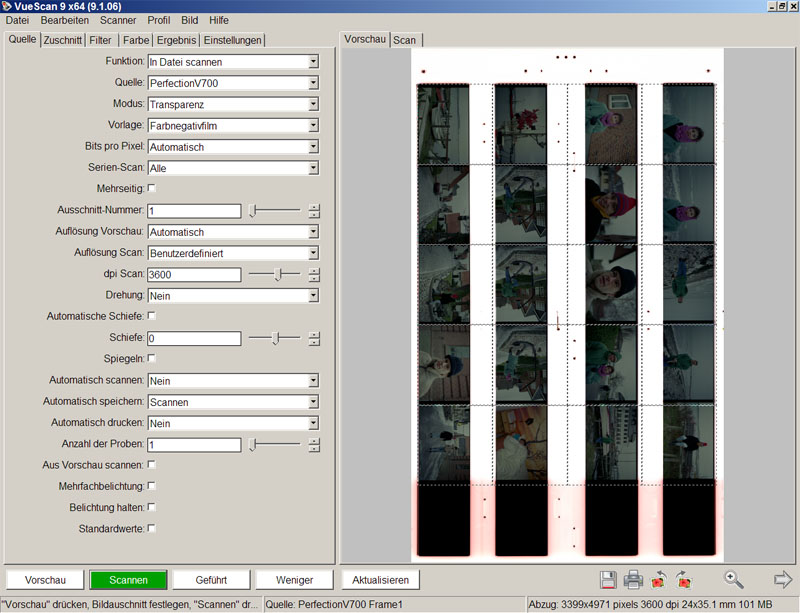Enable the Mehrseitig checkbox

[x=152, y=188]
